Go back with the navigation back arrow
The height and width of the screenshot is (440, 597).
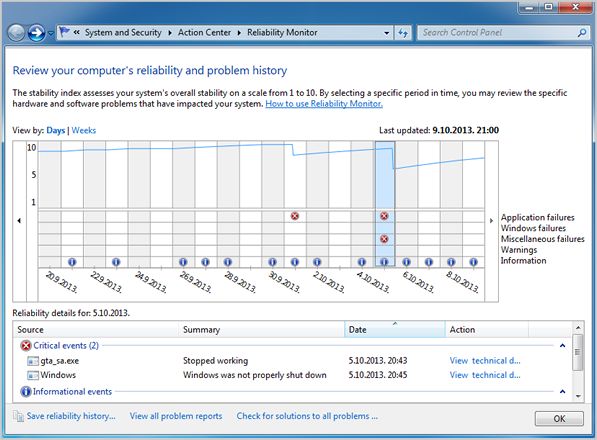(16, 33)
